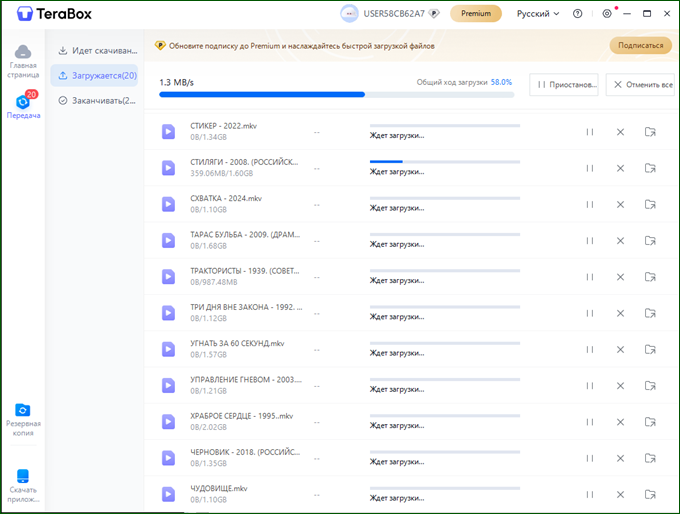Viewport: 680px width, 514px height.
Task: Open folder for УПРАВЛЕНИЕ ГНЕВОМ - 2003
Action: pyautogui.click(x=650, y=385)
